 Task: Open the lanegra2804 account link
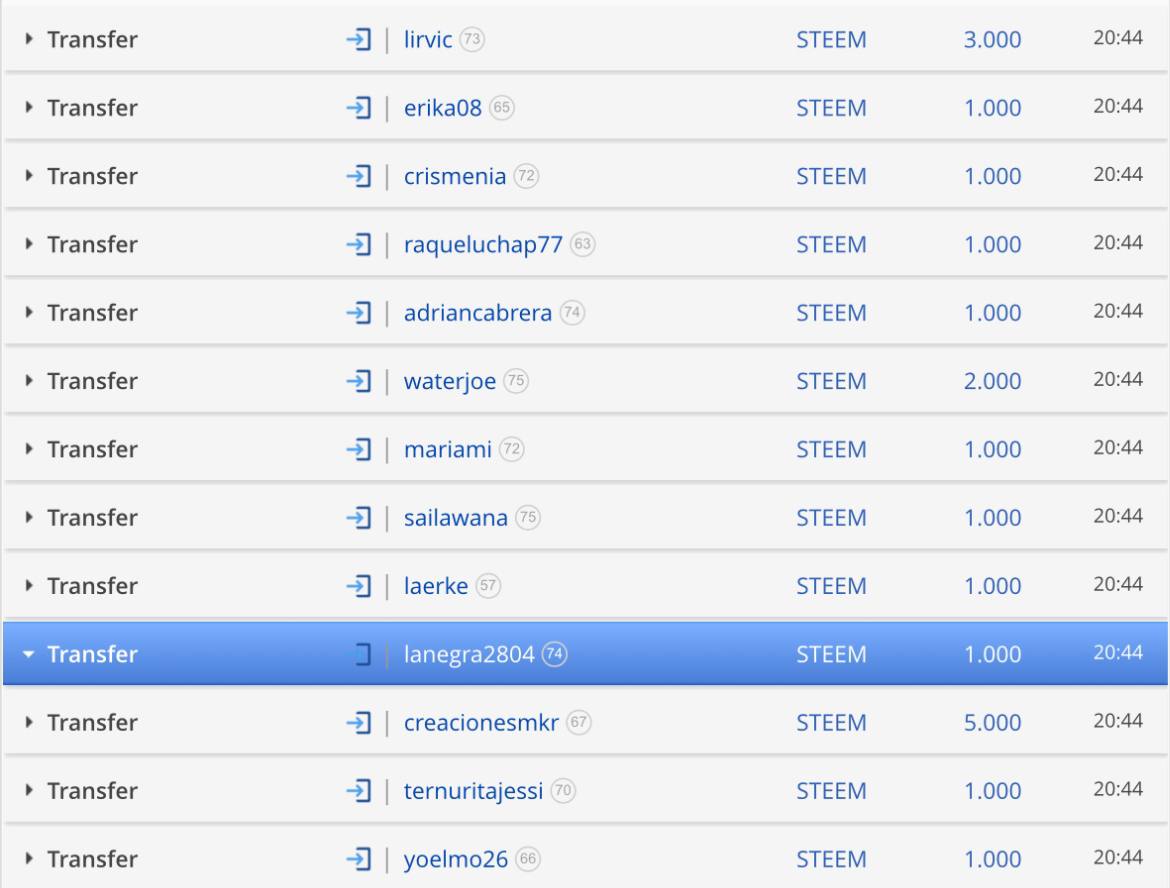point(469,655)
